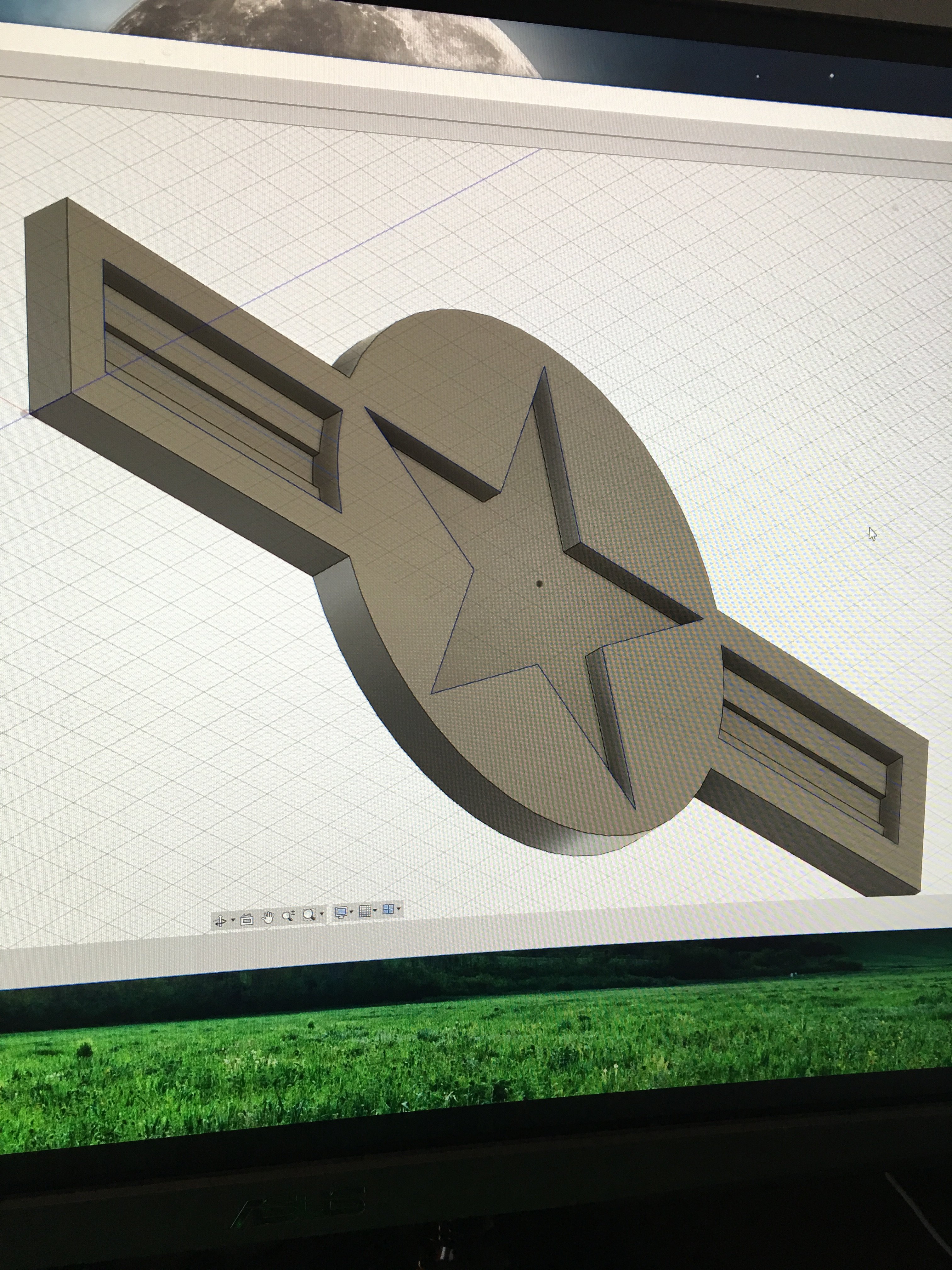Select the Orbit tool in navigation bar
The width and height of the screenshot is (952, 1270).
pyautogui.click(x=220, y=921)
